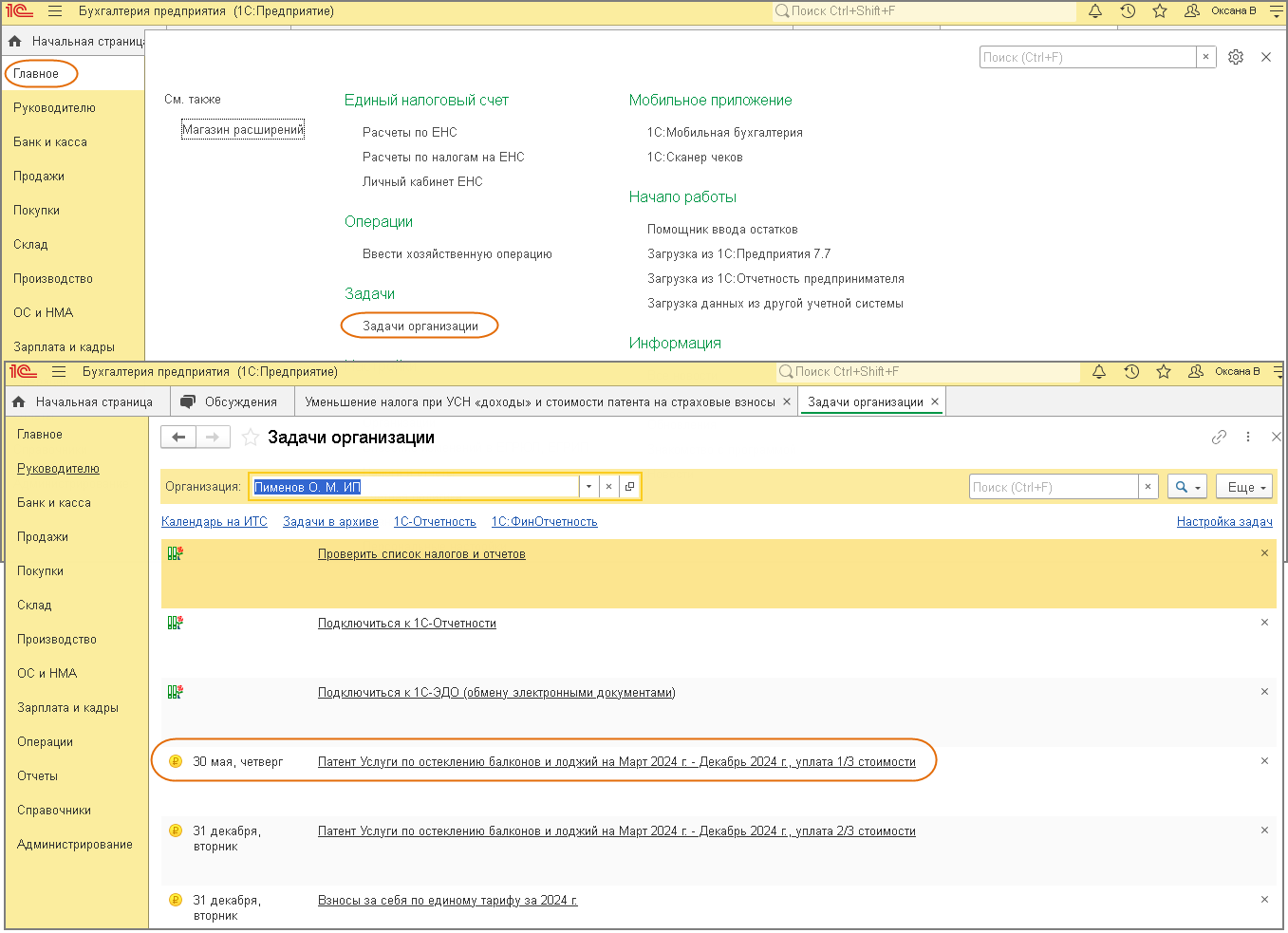Image resolution: width=1288 pixels, height=933 pixels.
Task: Open Проверить список налогов и отчетов task
Action: tap(421, 553)
